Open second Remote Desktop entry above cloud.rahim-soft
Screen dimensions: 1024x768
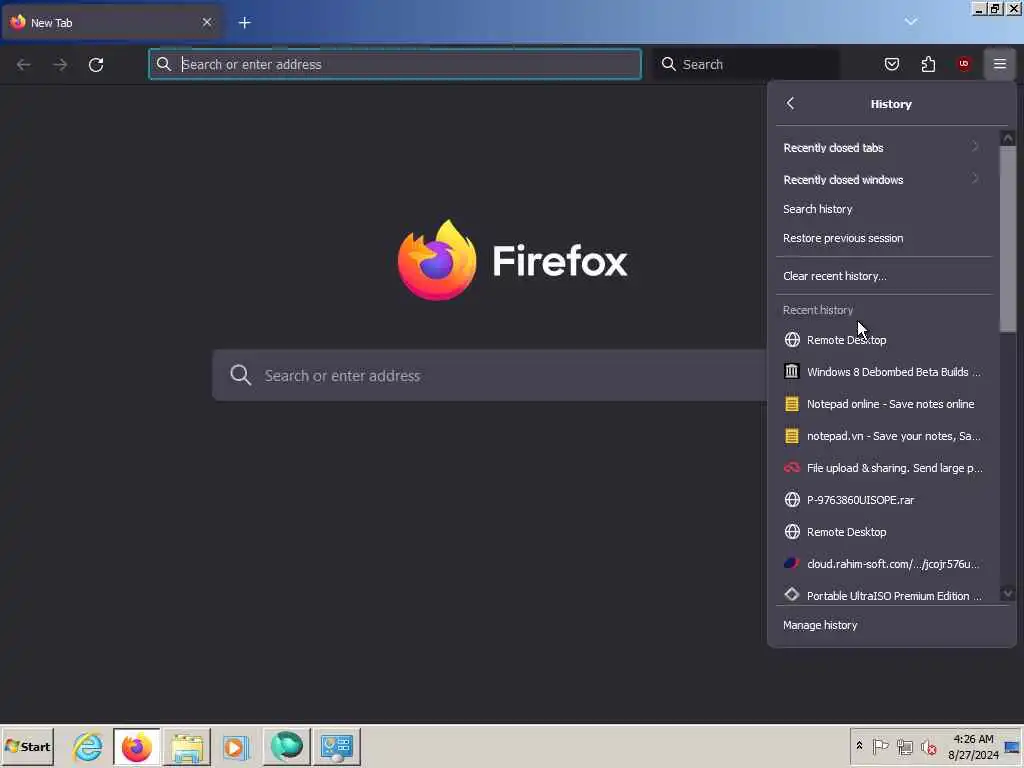pyautogui.click(x=884, y=532)
